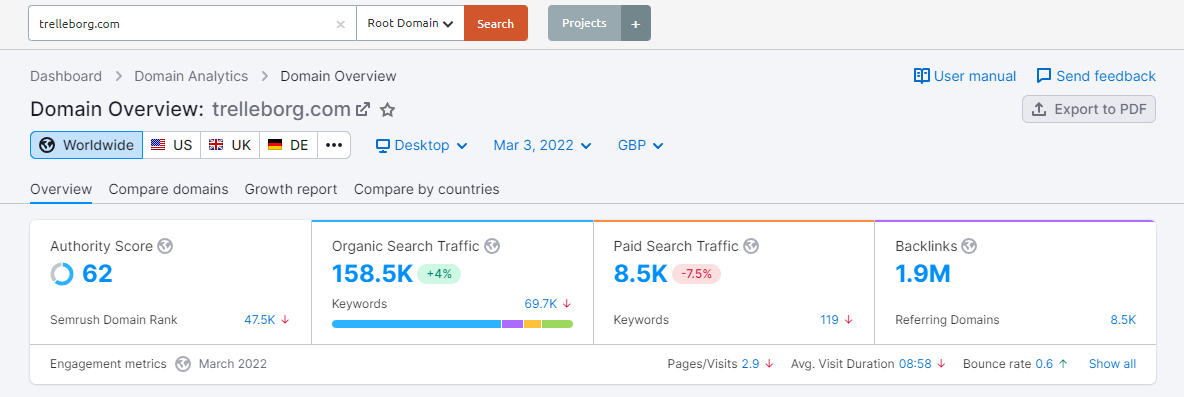Go to Dashboard breadcrumb
This screenshot has height=397, width=1184.
click(66, 76)
